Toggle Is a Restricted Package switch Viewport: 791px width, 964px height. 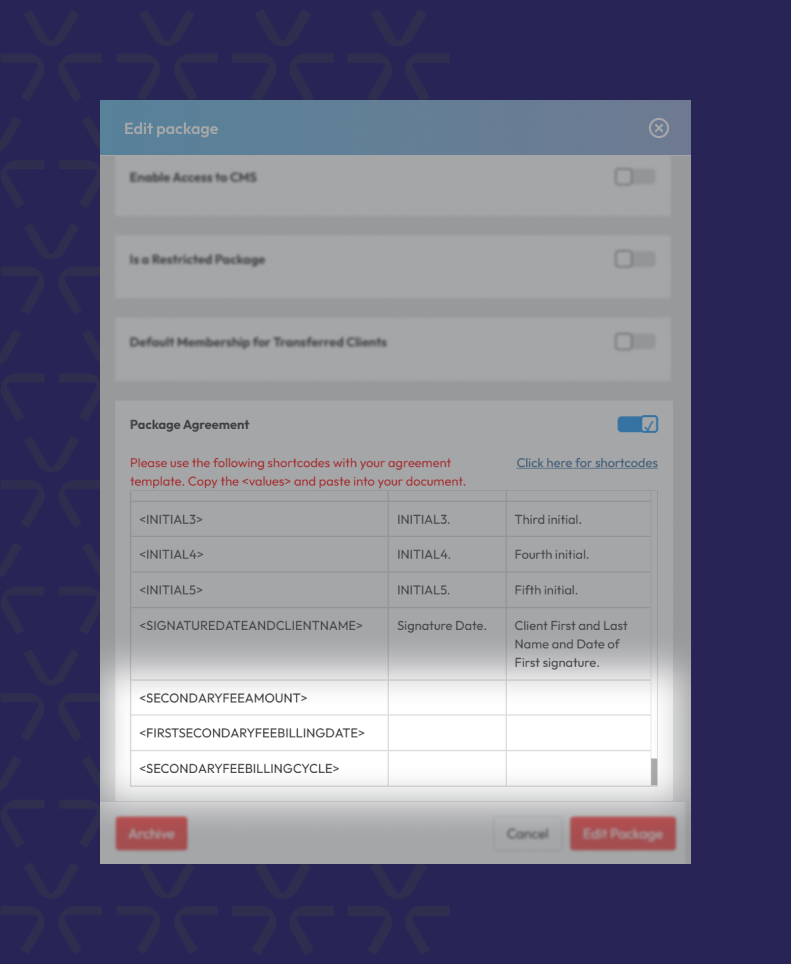pos(634,259)
